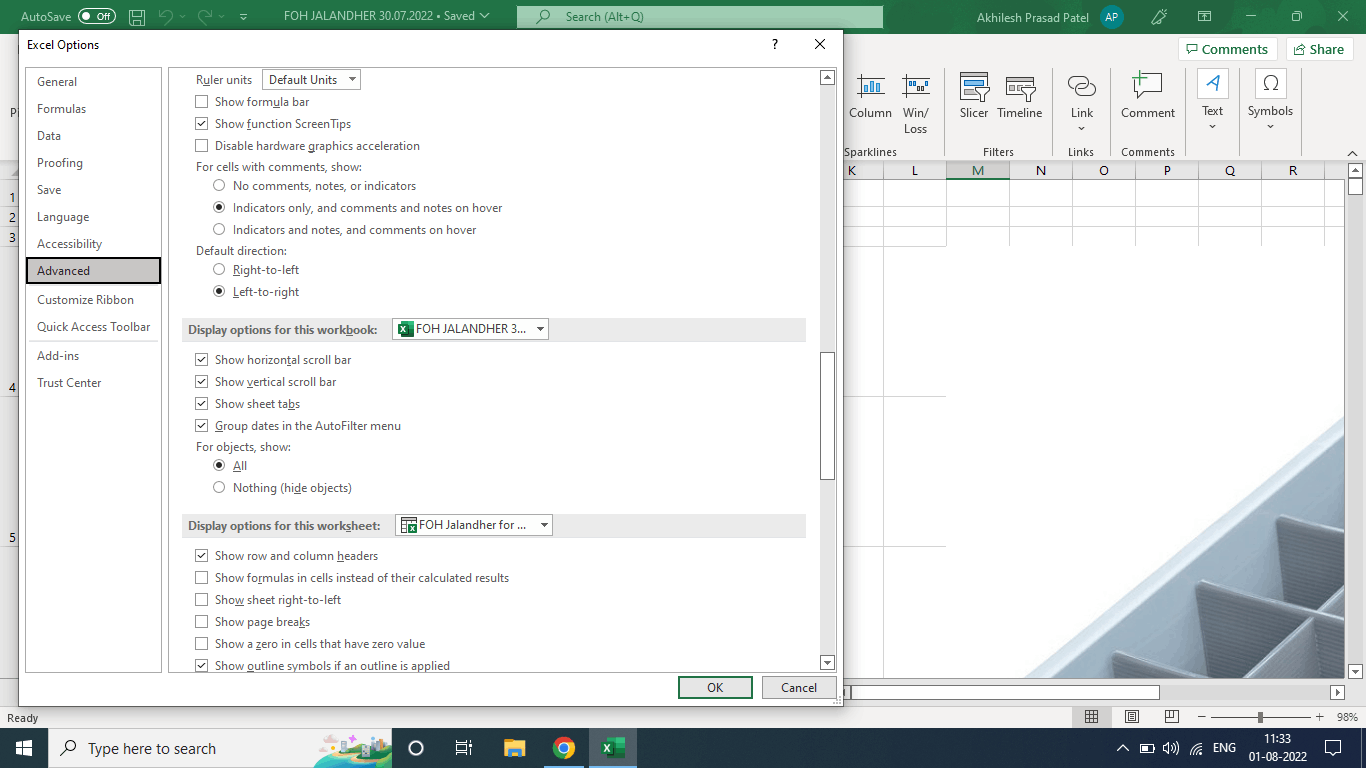This screenshot has width=1366, height=768.
Task: Open the Link ribbon button
Action: point(1082,104)
